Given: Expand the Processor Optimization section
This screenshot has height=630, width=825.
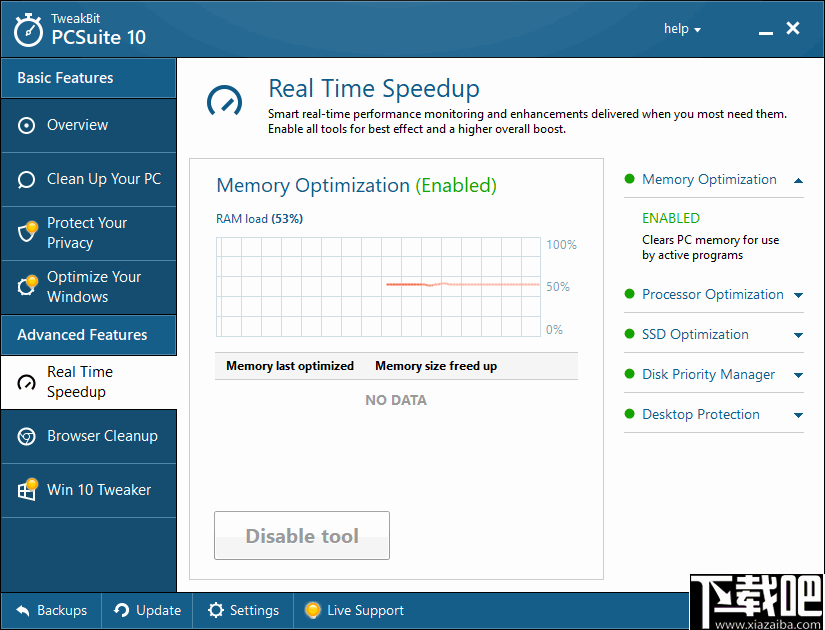Looking at the screenshot, I should pyautogui.click(x=798, y=294).
